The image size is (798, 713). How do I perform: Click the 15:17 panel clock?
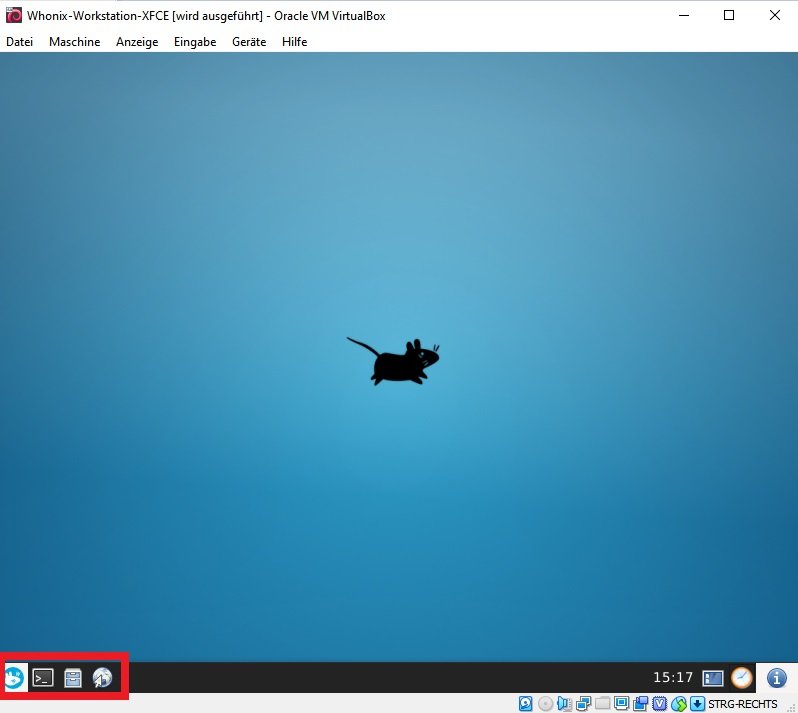click(673, 677)
